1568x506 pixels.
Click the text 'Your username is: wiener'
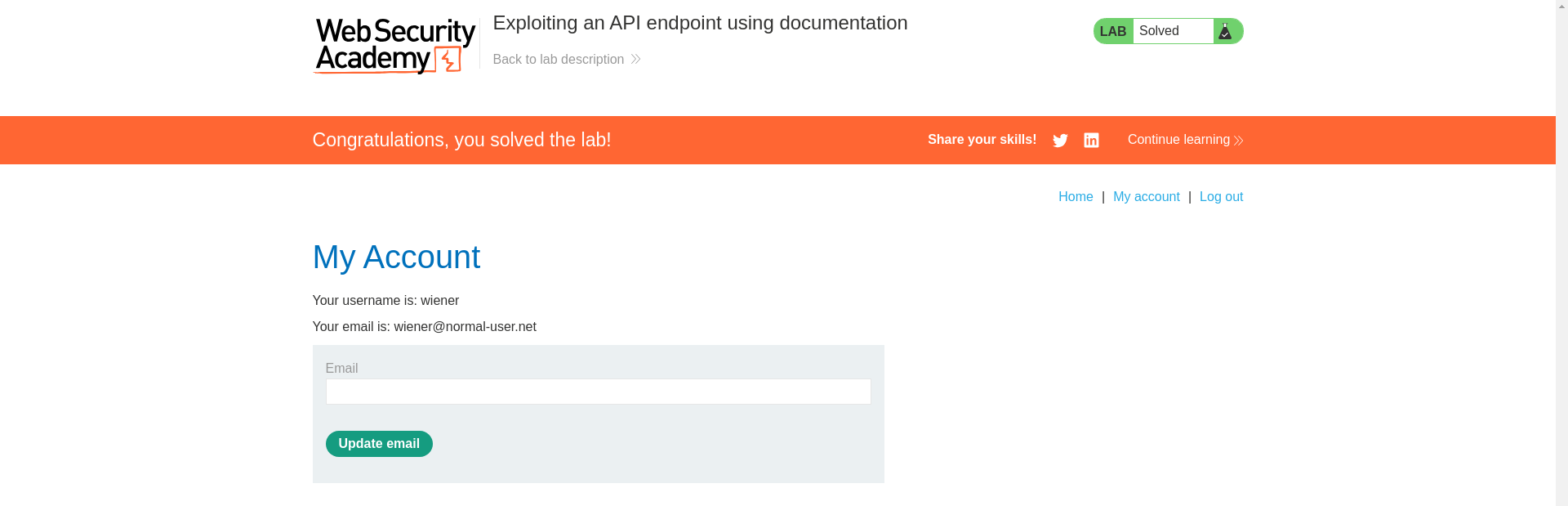pyautogui.click(x=385, y=301)
